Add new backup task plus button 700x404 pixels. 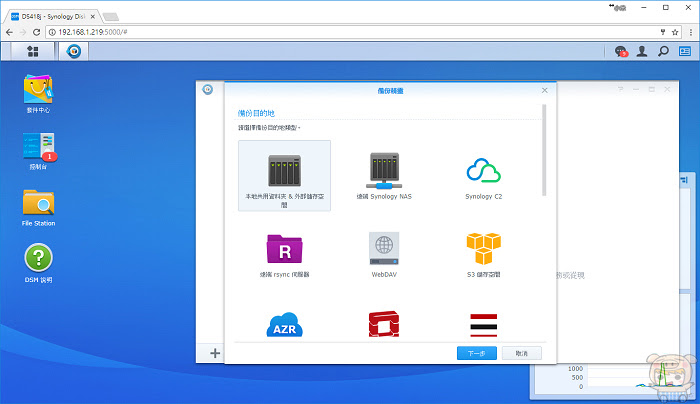point(215,353)
